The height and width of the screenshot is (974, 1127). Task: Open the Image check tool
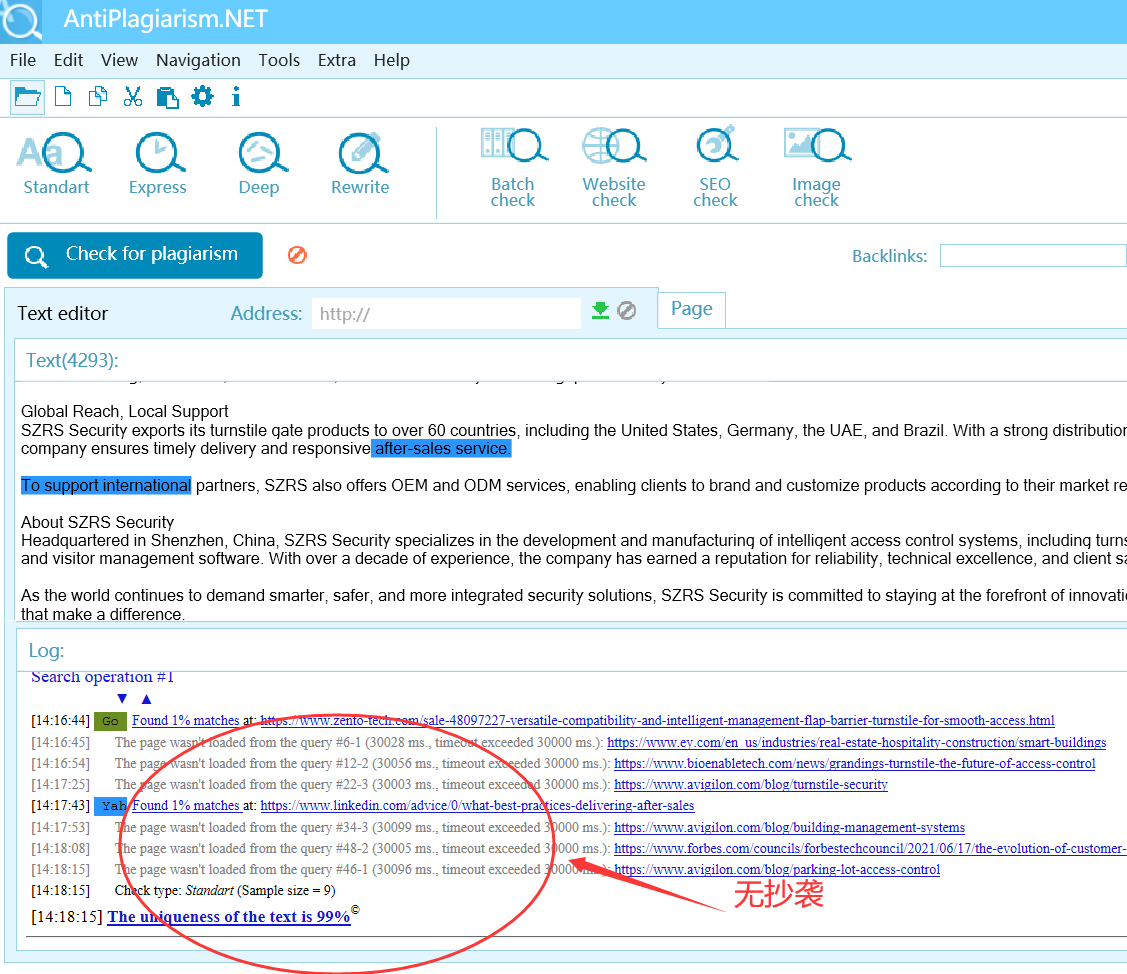[x=816, y=168]
